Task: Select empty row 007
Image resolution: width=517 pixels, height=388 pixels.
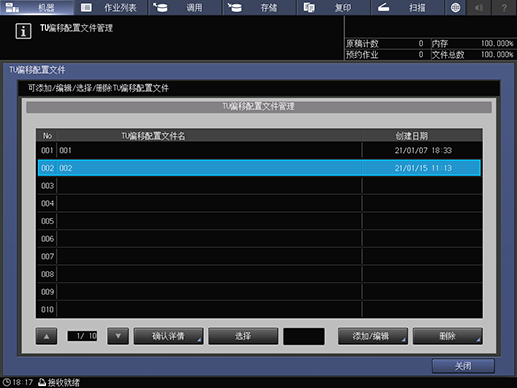Action: coord(259,256)
